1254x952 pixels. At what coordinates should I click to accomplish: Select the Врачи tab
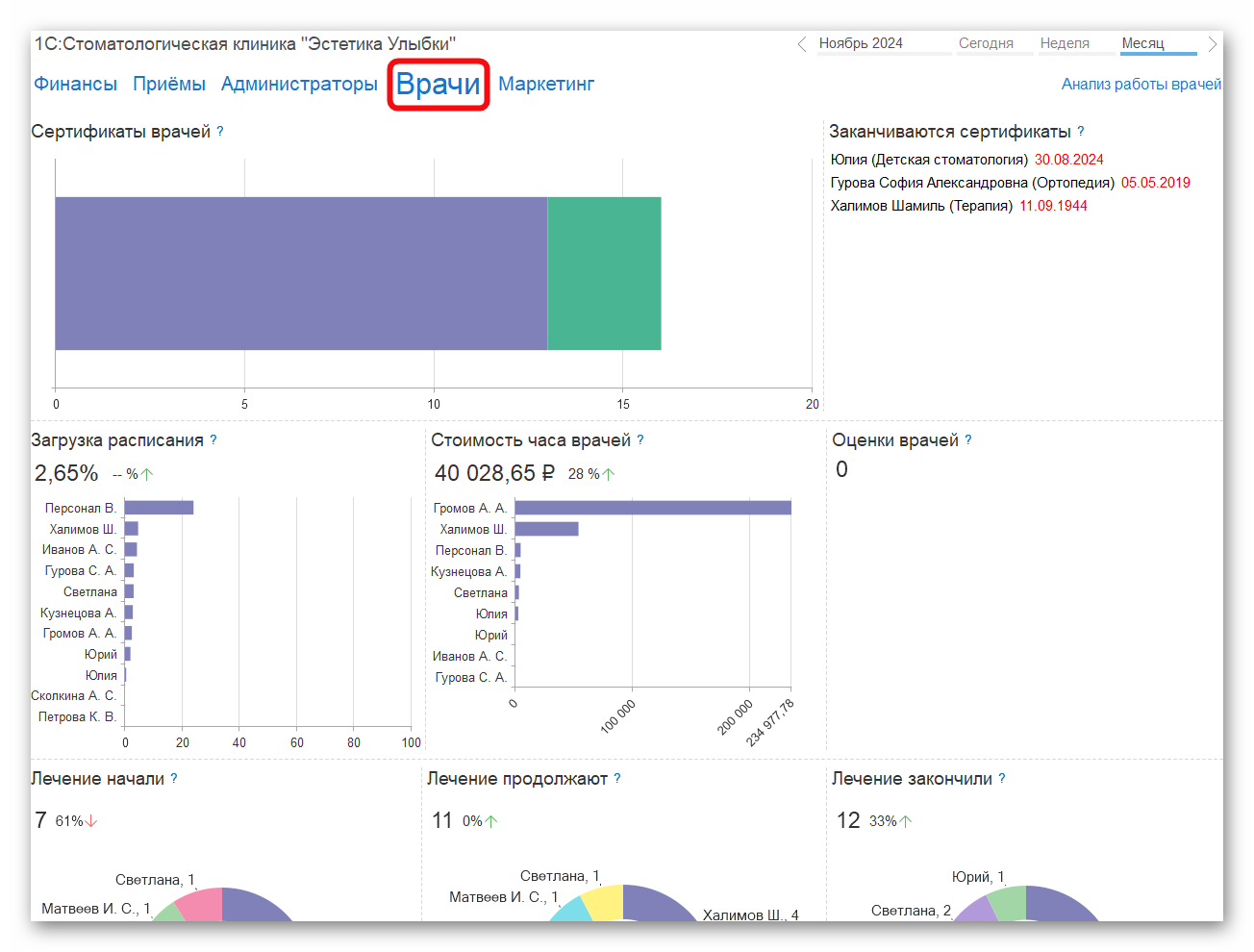[x=439, y=85]
